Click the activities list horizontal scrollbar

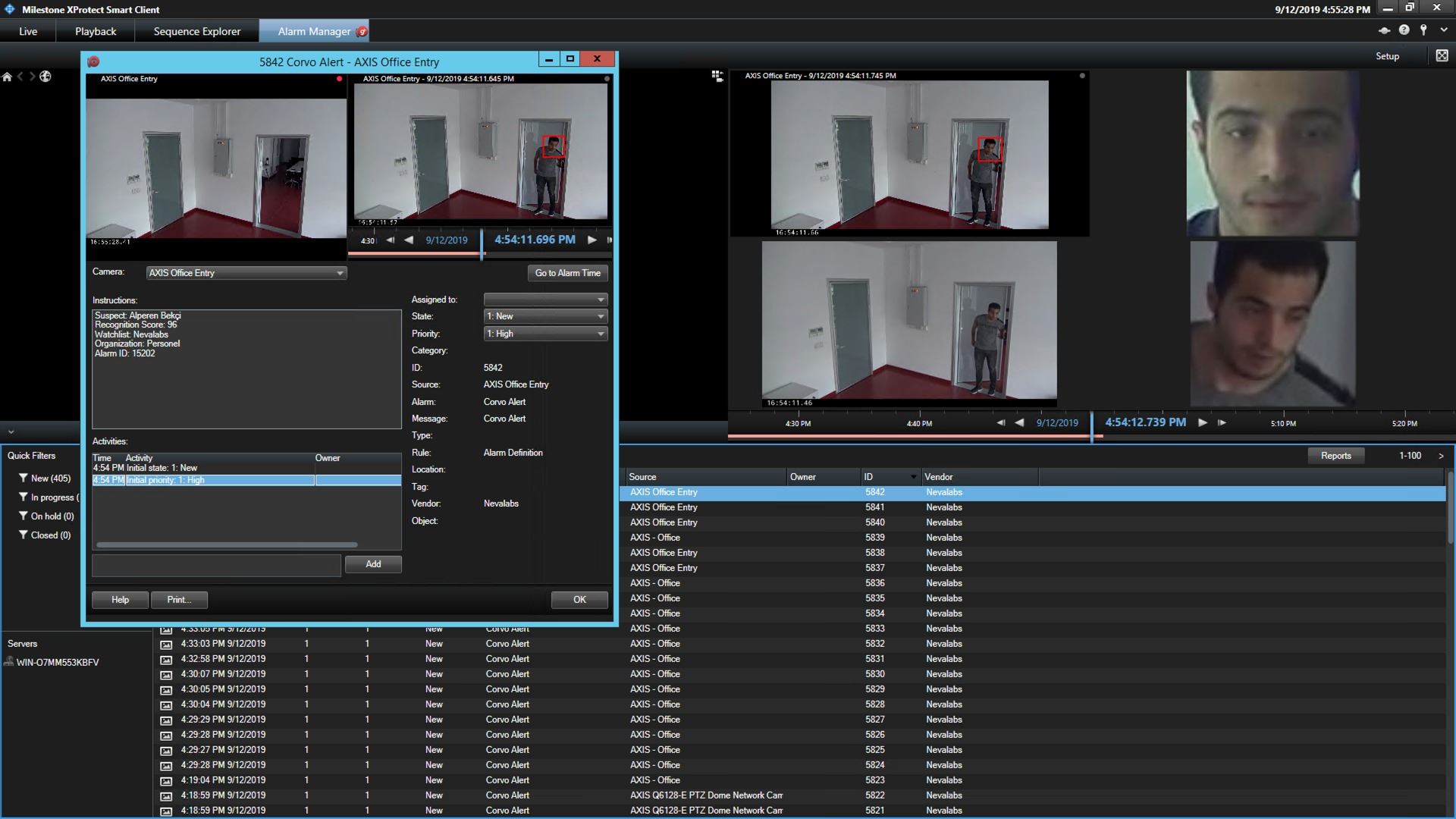(x=227, y=544)
